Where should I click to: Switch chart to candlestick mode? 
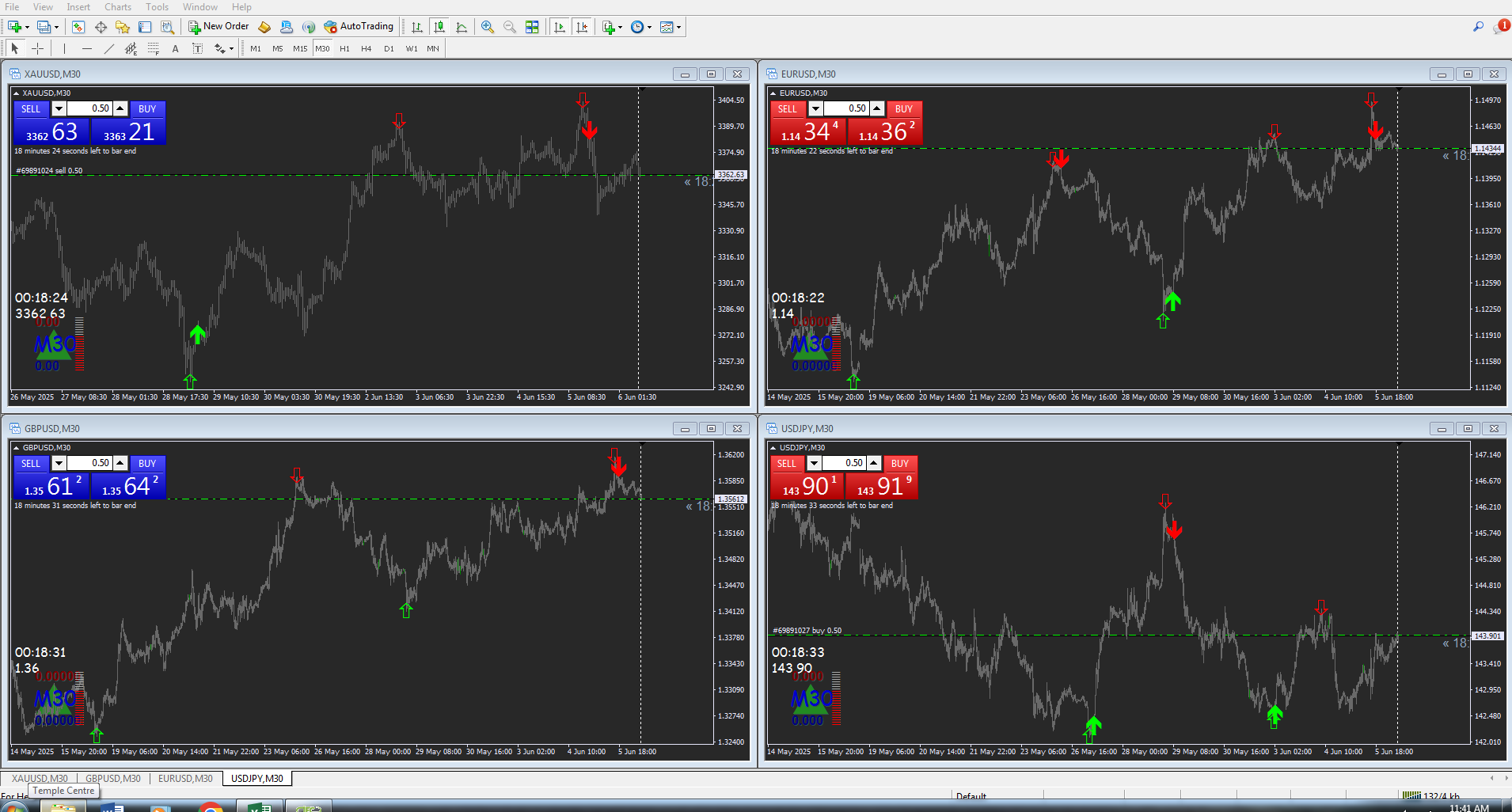439,27
